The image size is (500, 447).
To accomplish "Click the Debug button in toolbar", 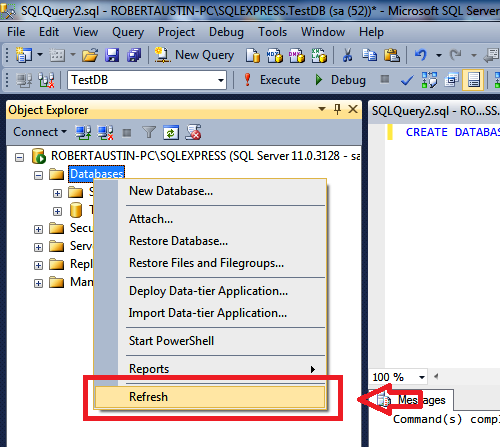I will click(x=340, y=80).
